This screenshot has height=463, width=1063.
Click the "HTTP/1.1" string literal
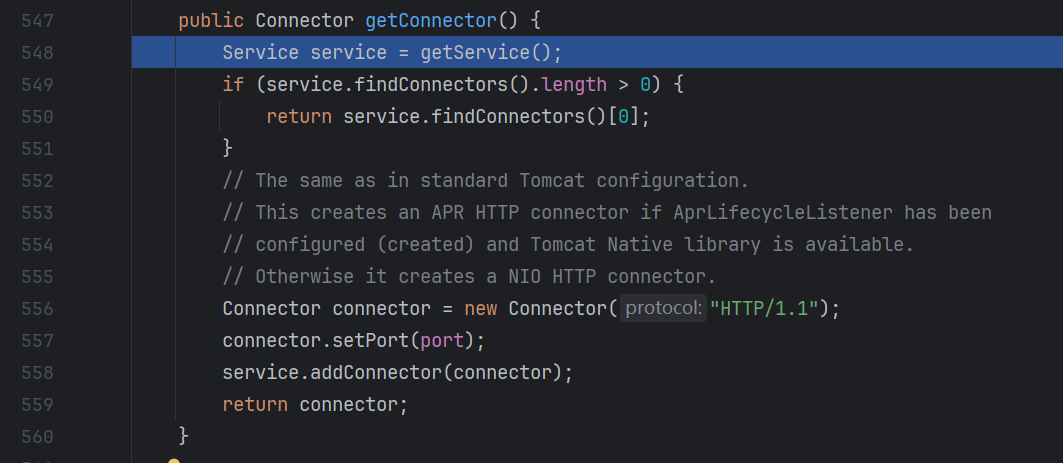(765, 309)
